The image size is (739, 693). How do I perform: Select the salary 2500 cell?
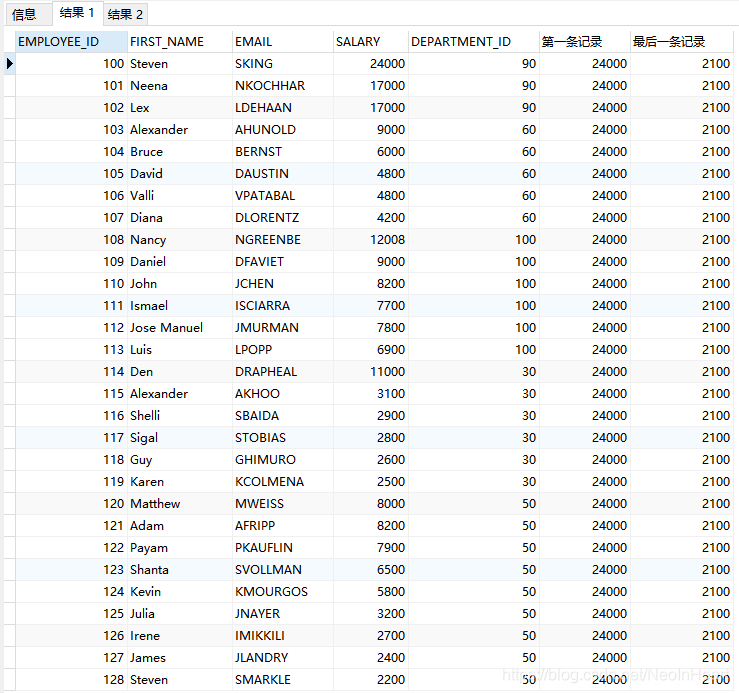point(370,482)
